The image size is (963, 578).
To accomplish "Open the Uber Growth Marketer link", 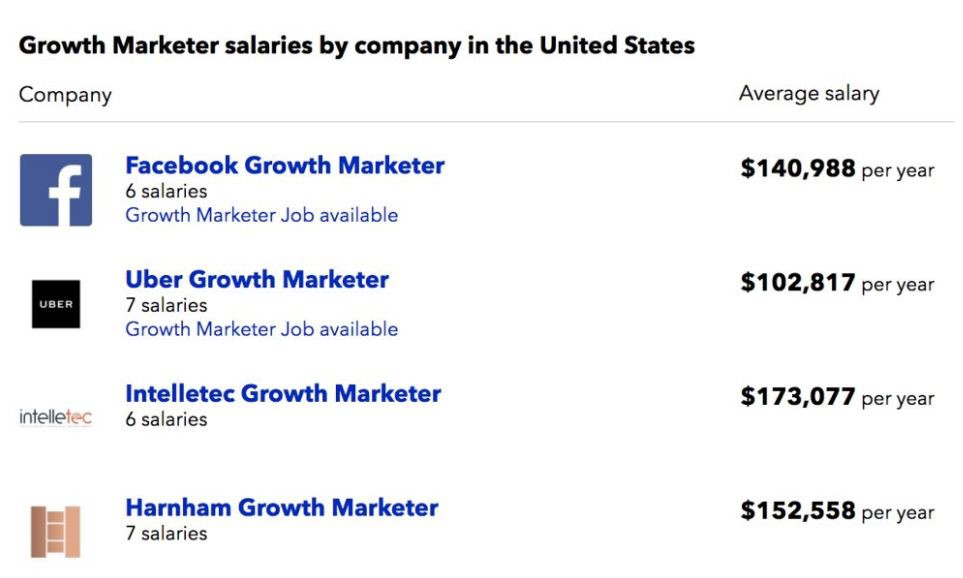I will point(257,280).
